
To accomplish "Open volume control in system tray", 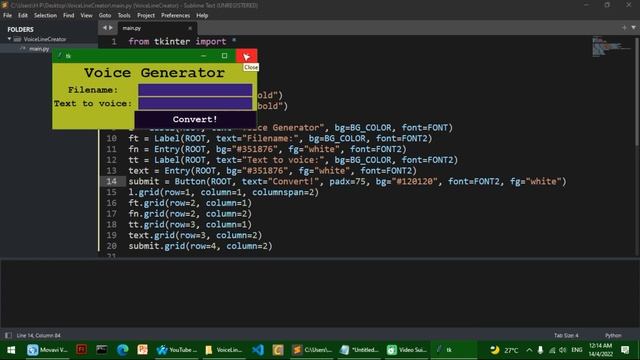I will pyautogui.click(x=563, y=350).
